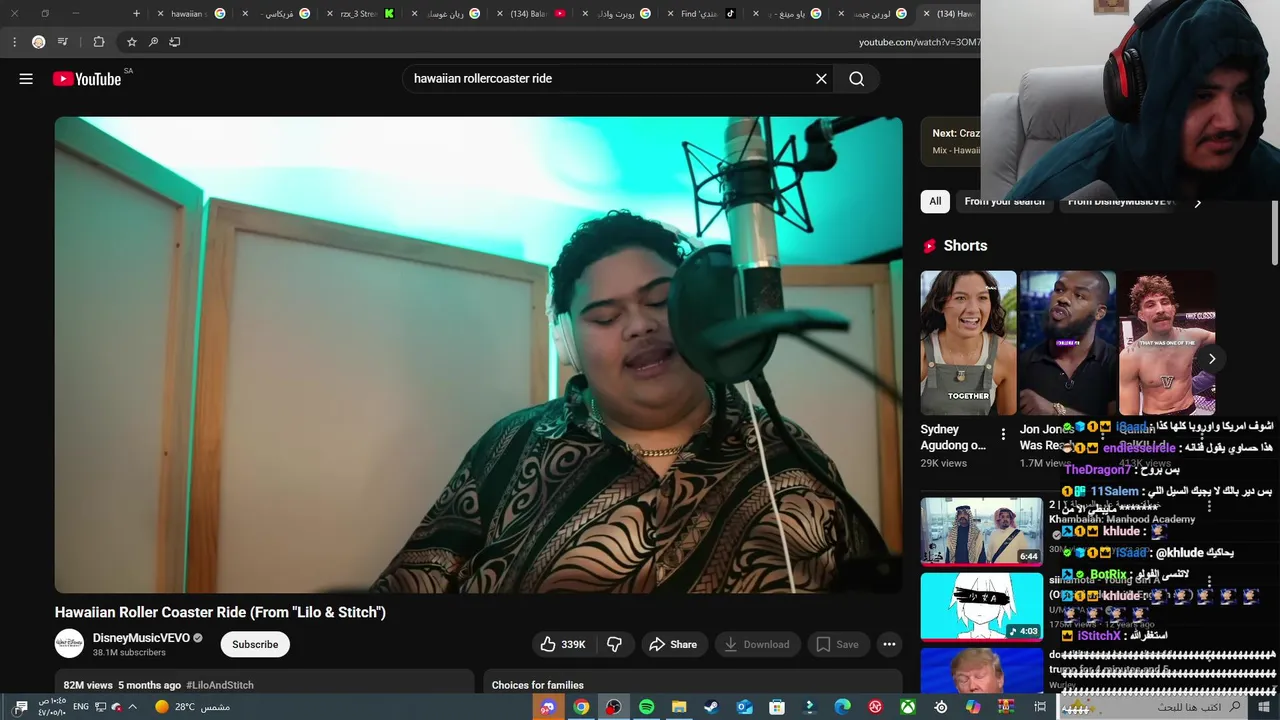The width and height of the screenshot is (1280, 720).
Task: Open Chrome three-dot menu
Action: [14, 42]
